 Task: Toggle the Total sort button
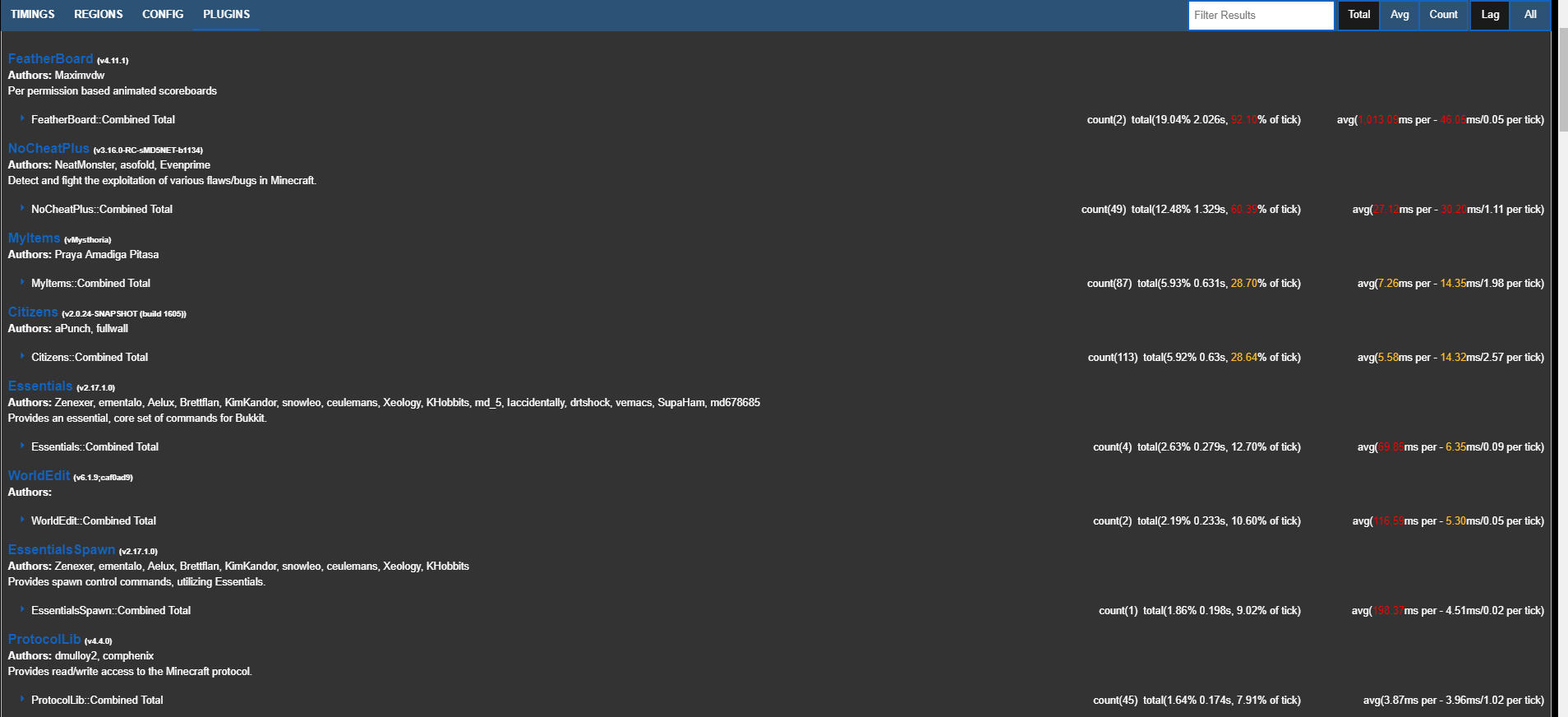point(1359,15)
